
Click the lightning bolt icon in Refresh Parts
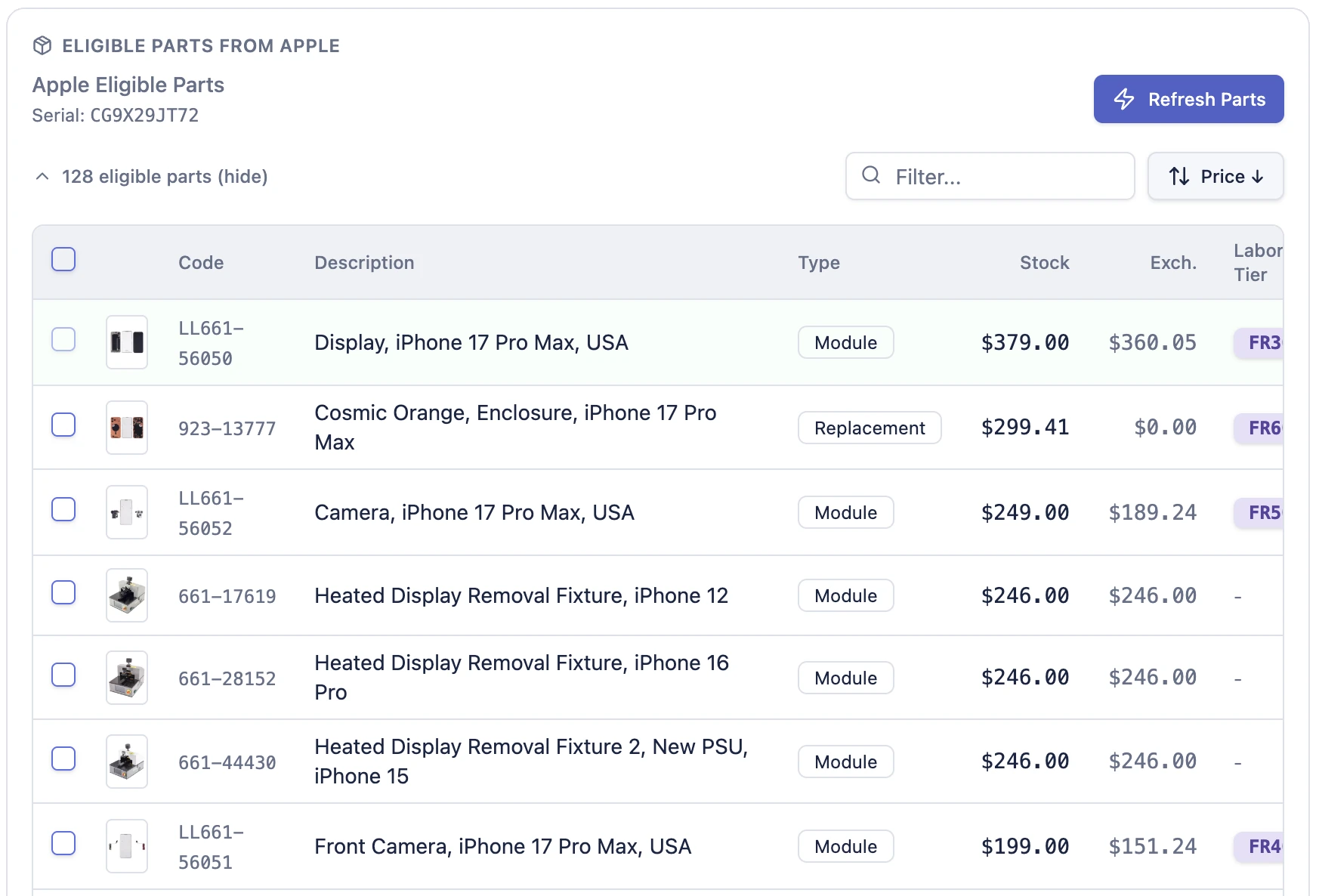pyautogui.click(x=1124, y=99)
